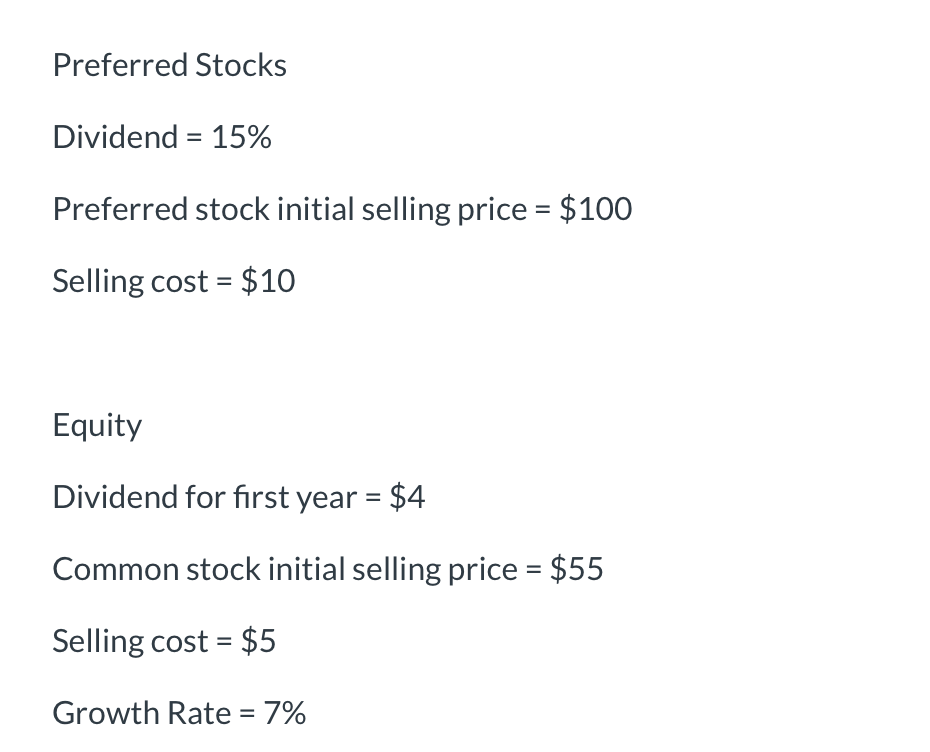Click the $4 first-year dividend value

pos(407,498)
